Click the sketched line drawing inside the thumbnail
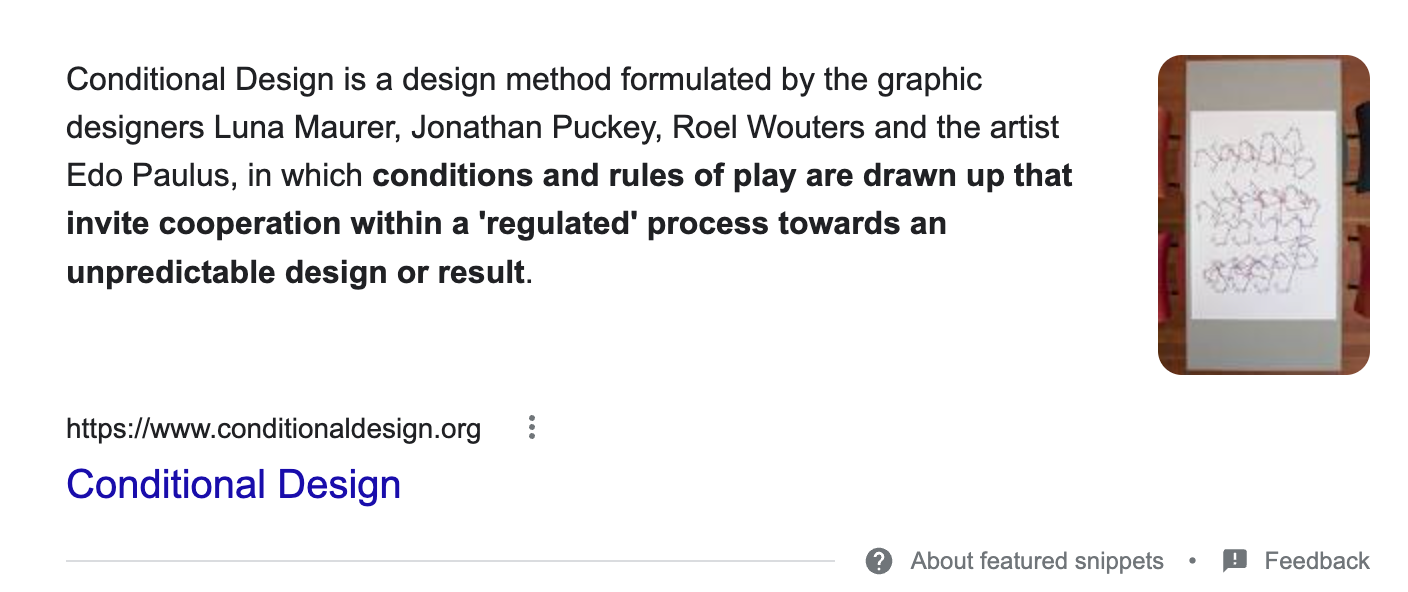The height and width of the screenshot is (592, 1408). pos(1263,214)
